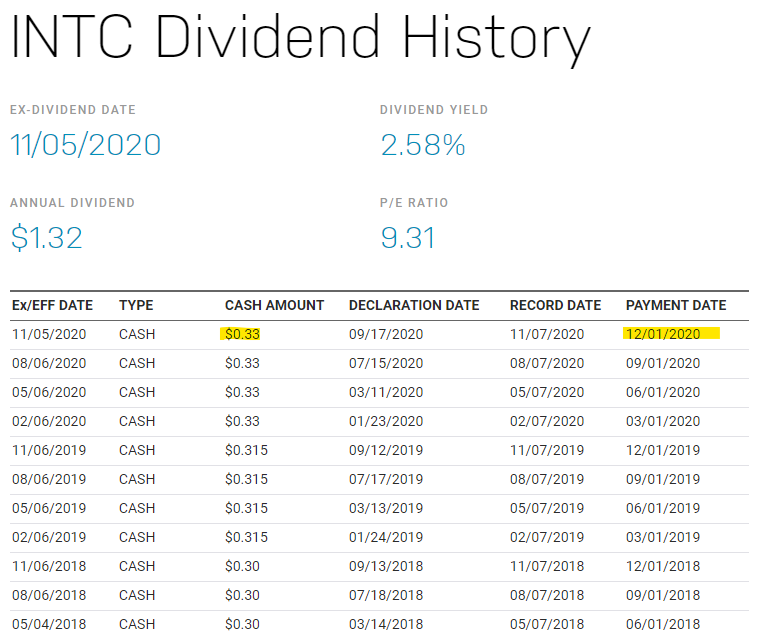Click record date 05/07/2018
Screen dimensions: 773x638
pyautogui.click(x=547, y=624)
